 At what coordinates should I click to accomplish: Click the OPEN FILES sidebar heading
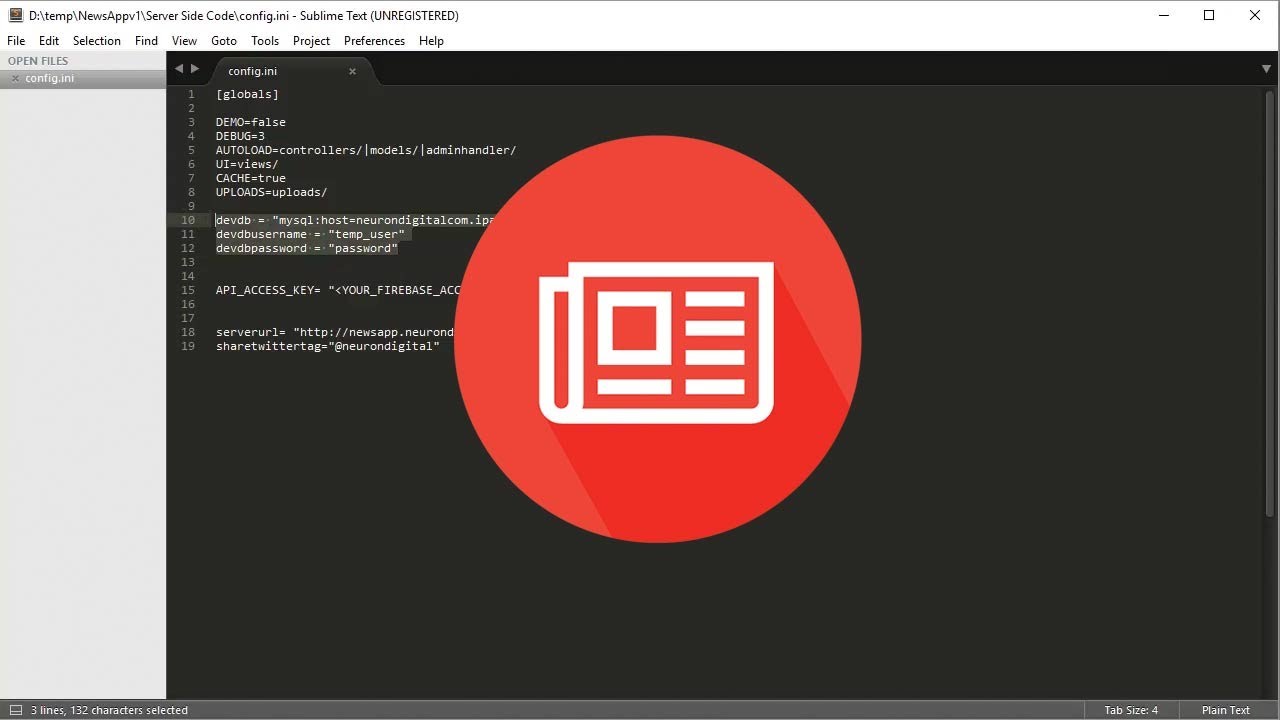pos(38,61)
